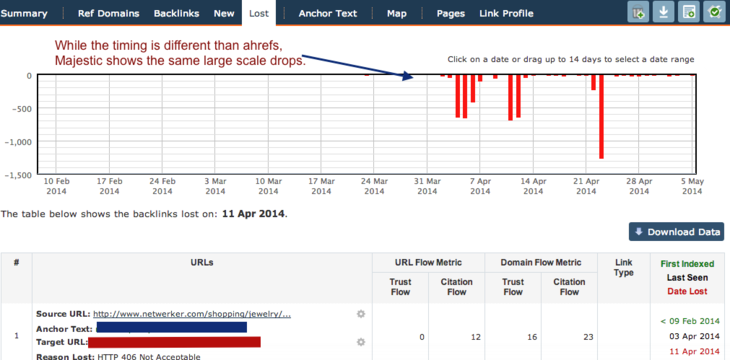Click the 21 Apr 2014 date label
Viewport: 730px width, 360px height.
(586, 185)
